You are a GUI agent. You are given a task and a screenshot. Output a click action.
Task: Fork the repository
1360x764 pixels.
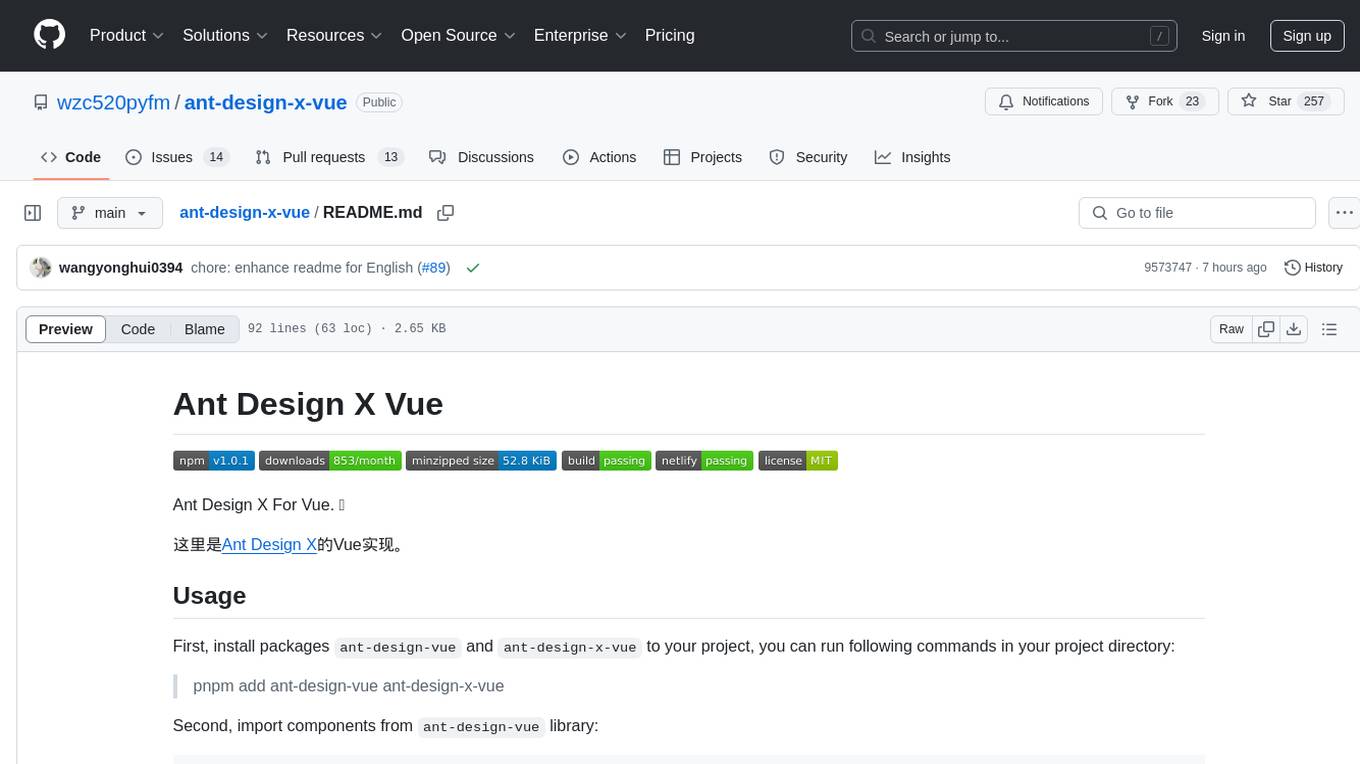[x=1164, y=102]
